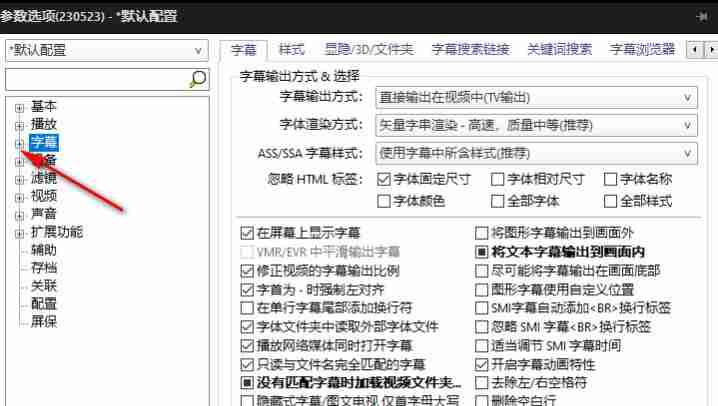Viewport: 718px width, 406px height.
Task: Select 配置 in settings tree
Action: [x=44, y=304]
